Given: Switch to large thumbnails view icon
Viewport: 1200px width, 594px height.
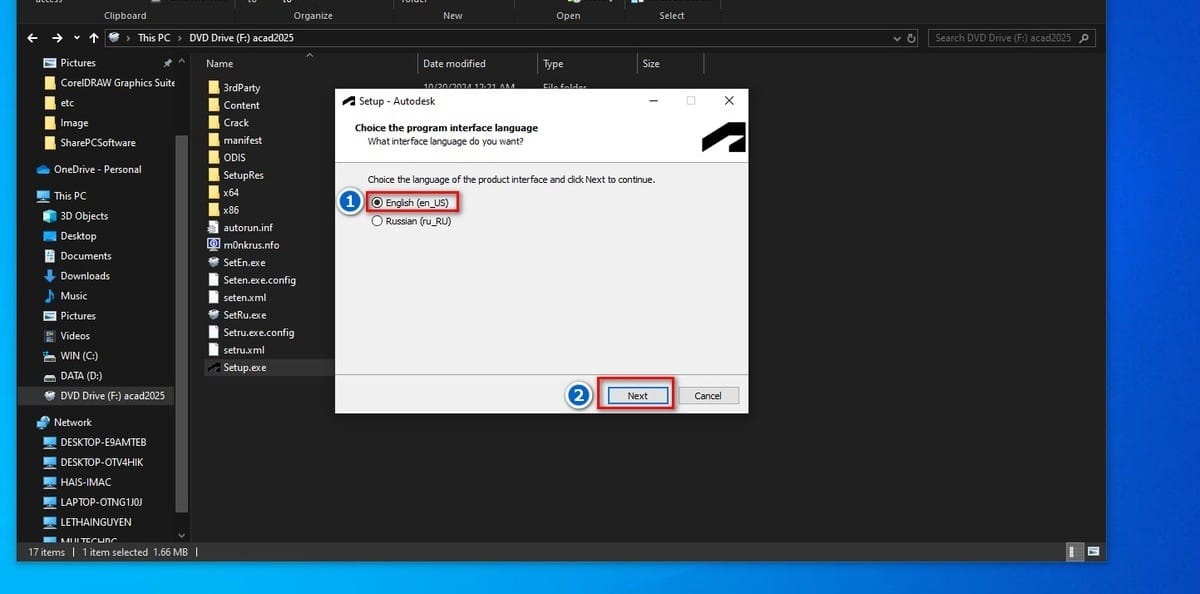Looking at the screenshot, I should coord(1093,551).
